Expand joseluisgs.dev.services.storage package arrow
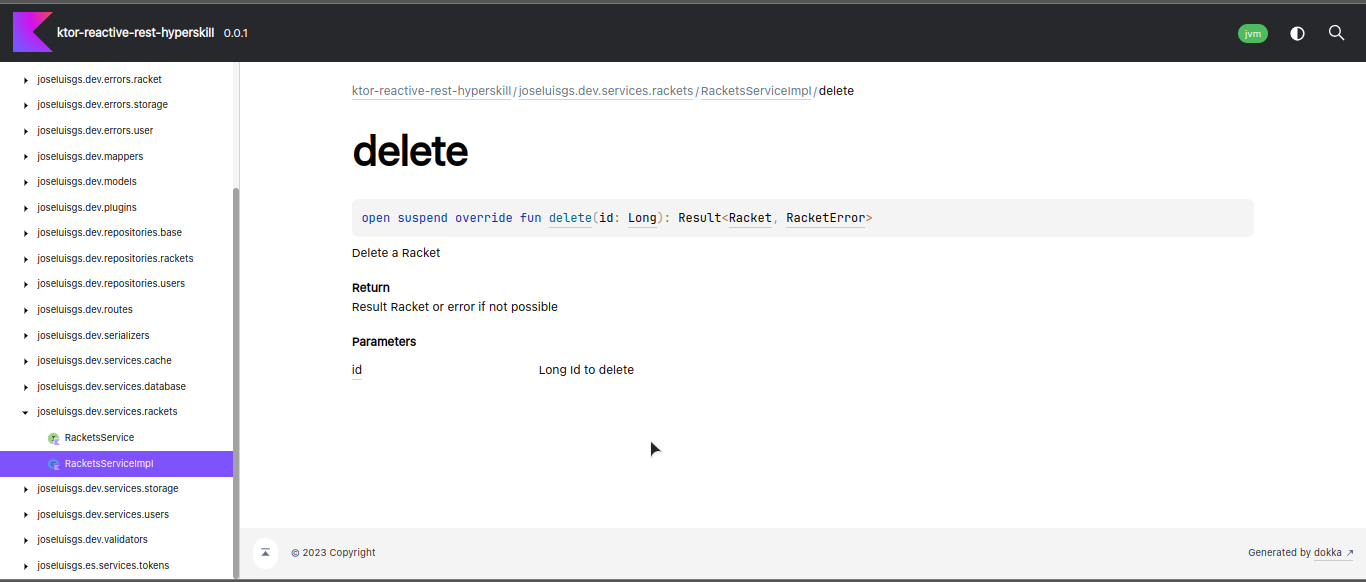The image size is (1366, 582). tap(25, 489)
